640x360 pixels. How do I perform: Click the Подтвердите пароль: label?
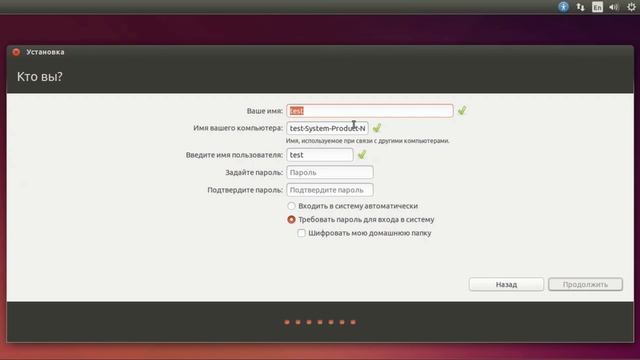[x=245, y=190]
